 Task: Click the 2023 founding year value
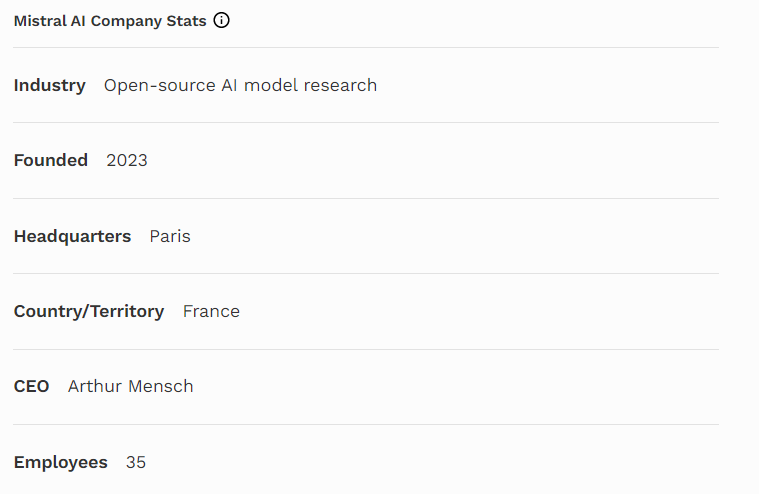pyautogui.click(x=127, y=160)
